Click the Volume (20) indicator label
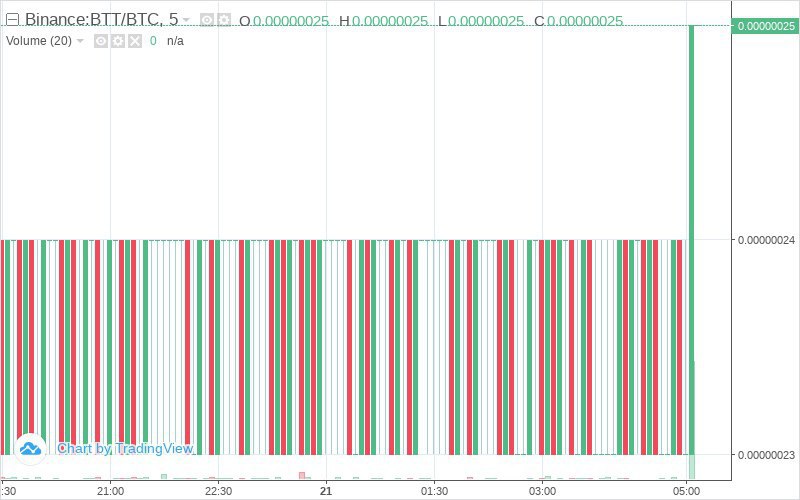 click(39, 41)
